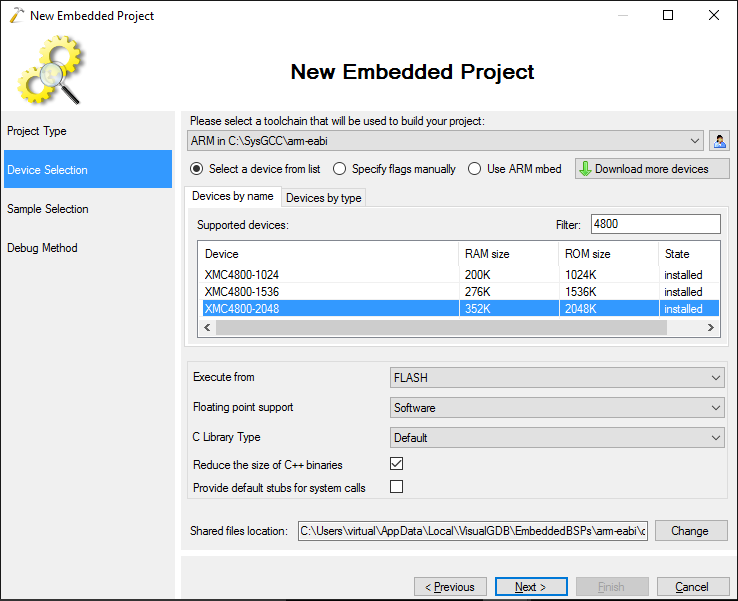This screenshot has height=601, width=738.
Task: Maximize the New Embedded Project window
Action: pos(667,15)
